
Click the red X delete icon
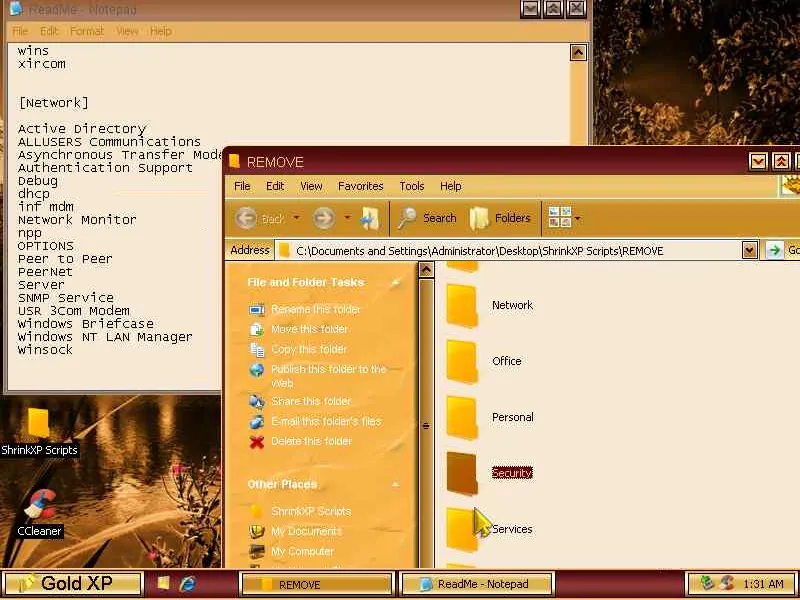pos(257,442)
